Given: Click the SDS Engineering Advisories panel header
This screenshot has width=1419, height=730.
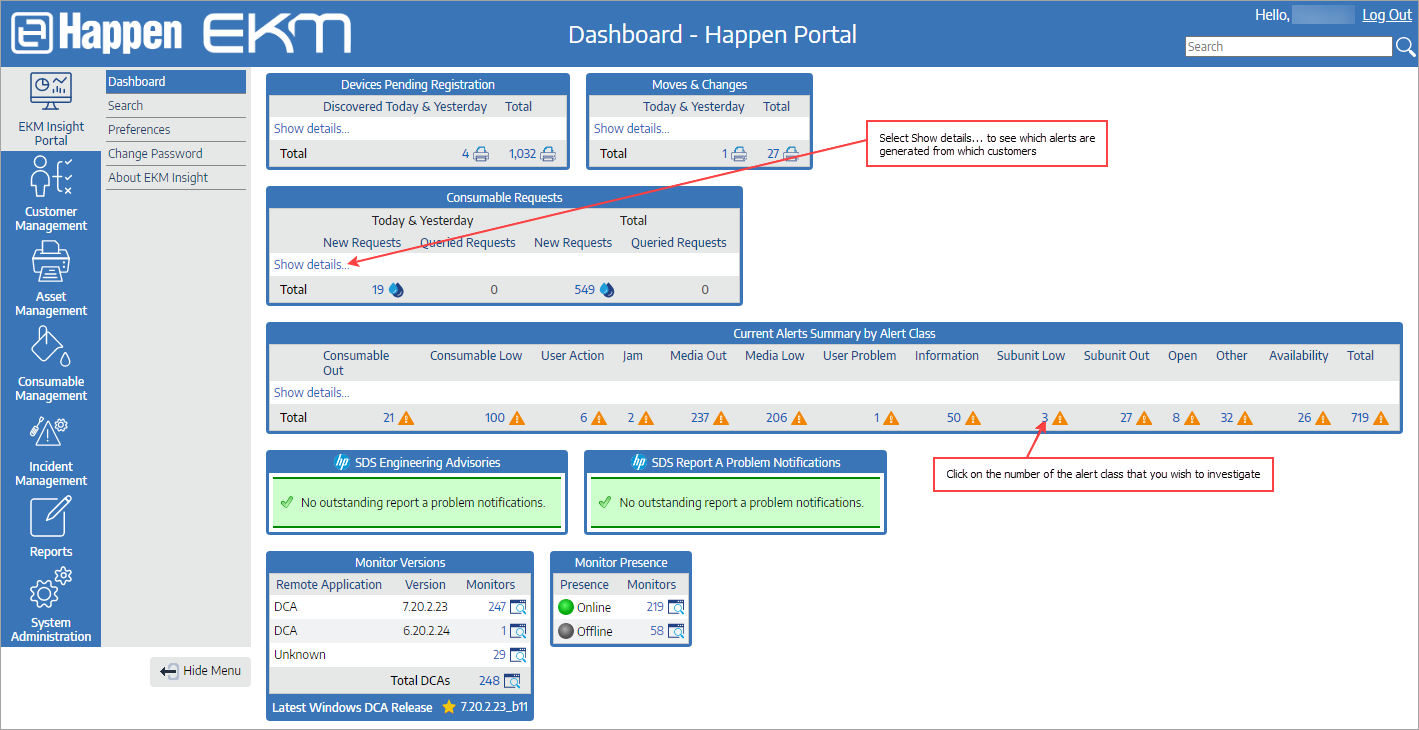Looking at the screenshot, I should (417, 463).
